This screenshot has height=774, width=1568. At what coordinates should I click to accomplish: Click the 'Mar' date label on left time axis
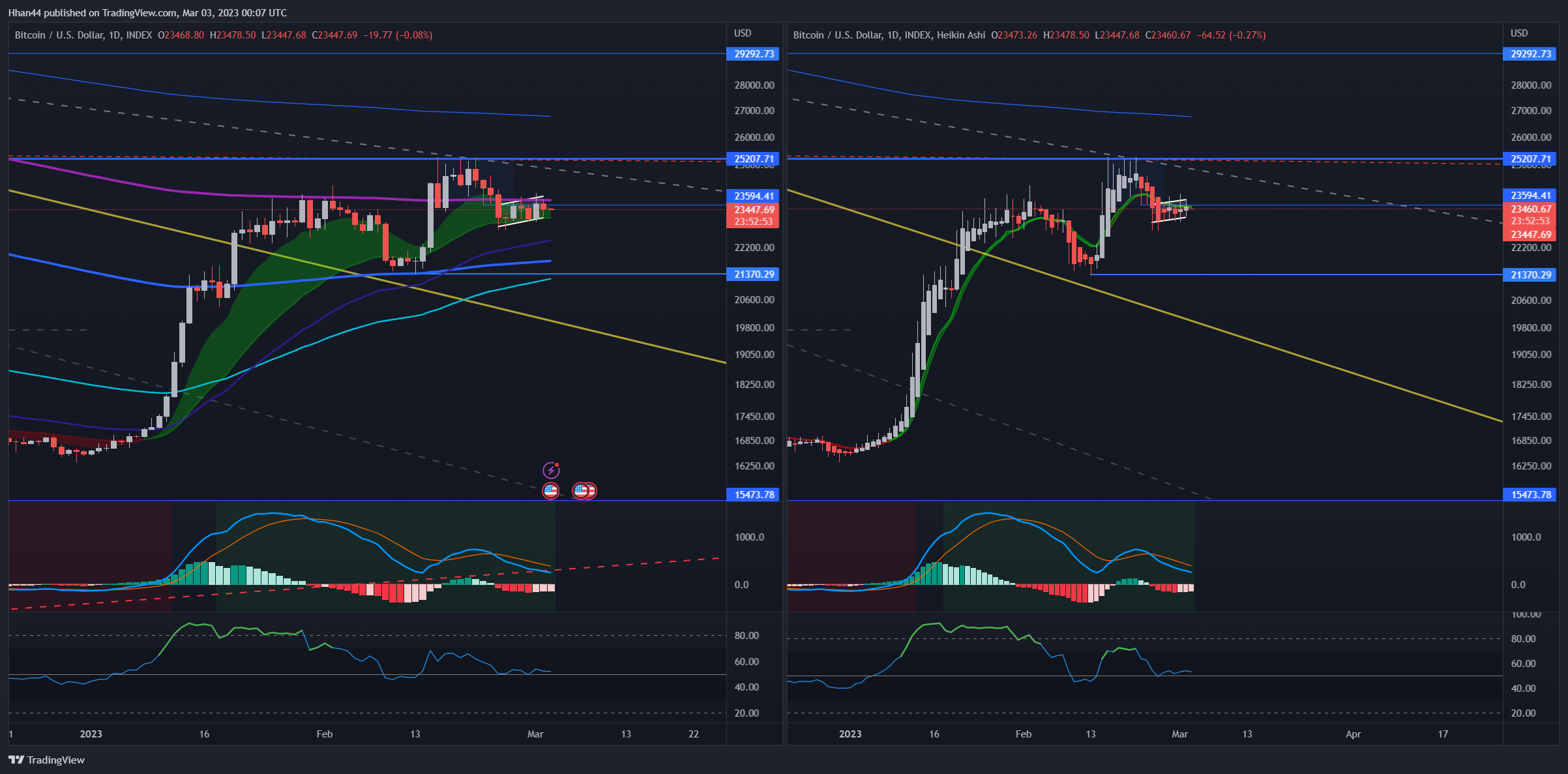[x=535, y=734]
